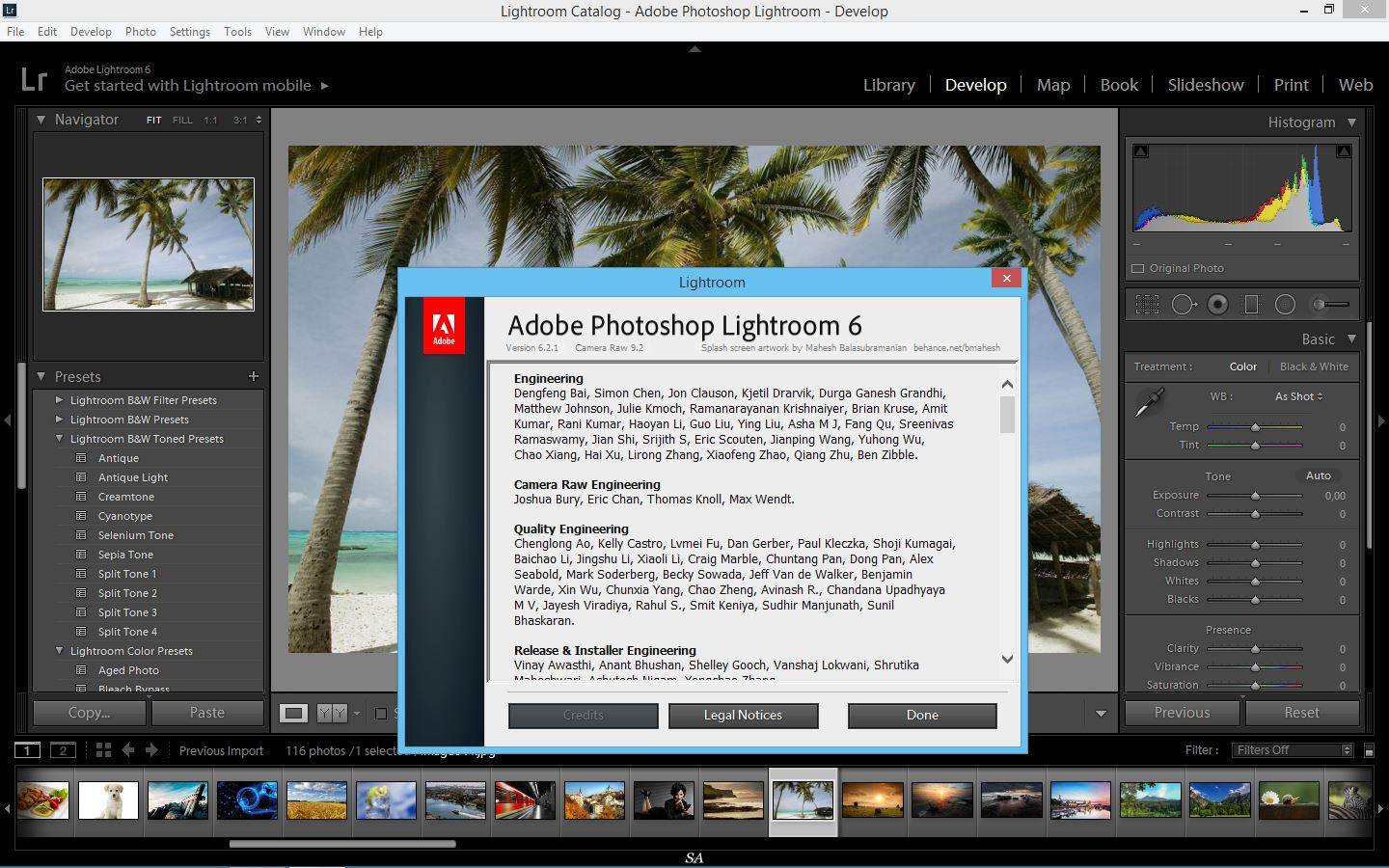Screen dimensions: 1389x868
Task: Pick the White Balance Selector eyedropper
Action: [x=1149, y=402]
